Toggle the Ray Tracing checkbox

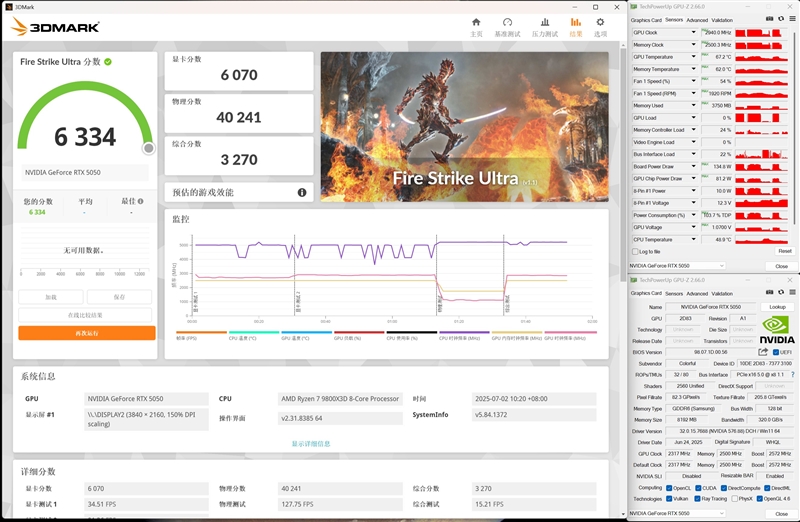coord(697,499)
